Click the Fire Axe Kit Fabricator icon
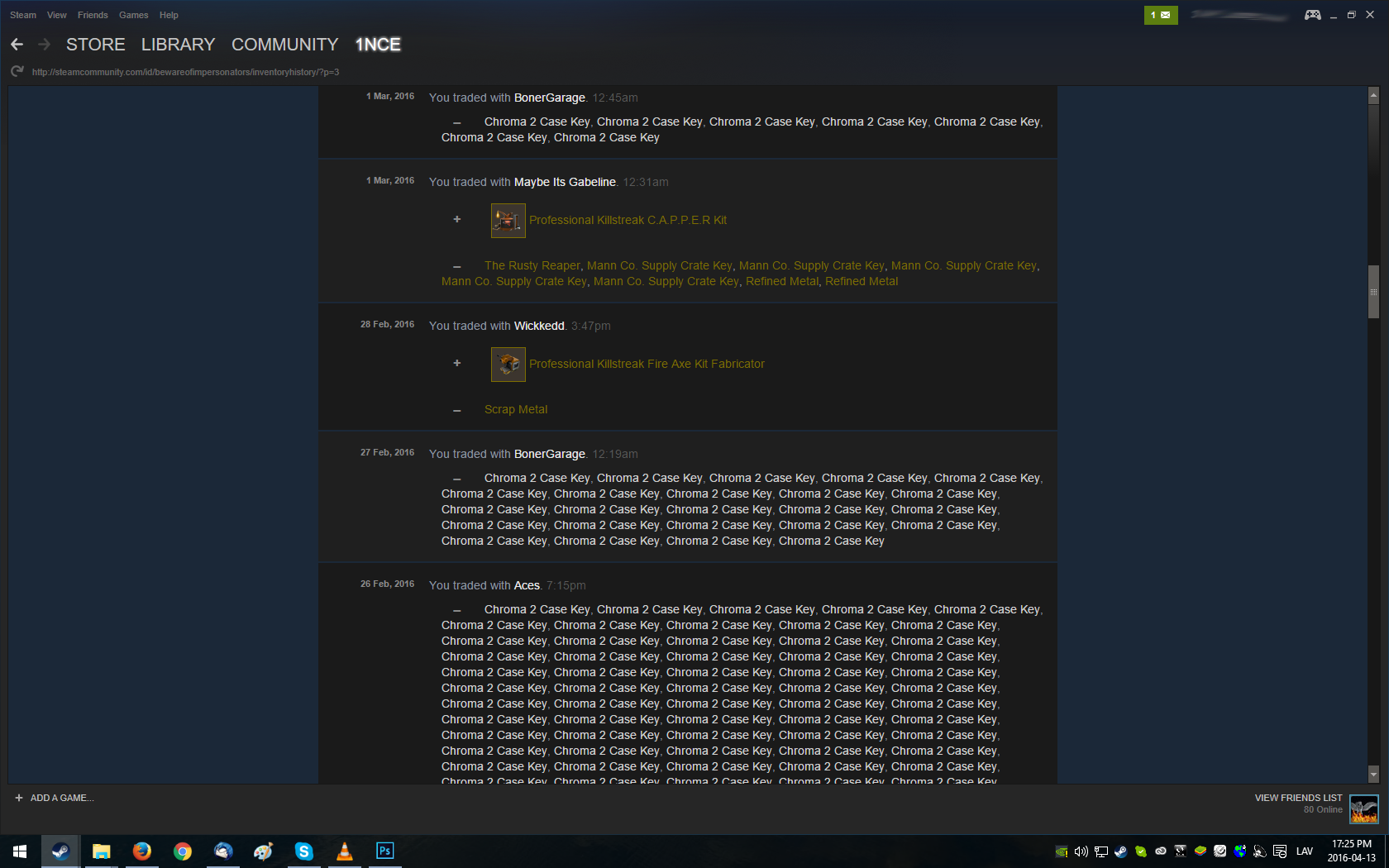The image size is (1389, 868). [508, 365]
